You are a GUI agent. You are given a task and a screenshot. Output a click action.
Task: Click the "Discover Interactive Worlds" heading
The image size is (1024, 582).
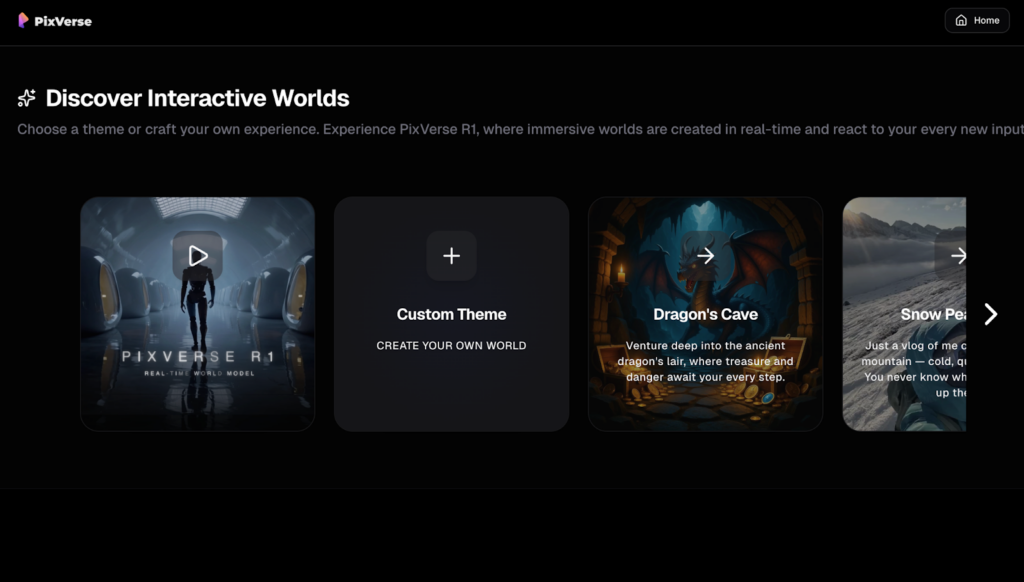[197, 98]
